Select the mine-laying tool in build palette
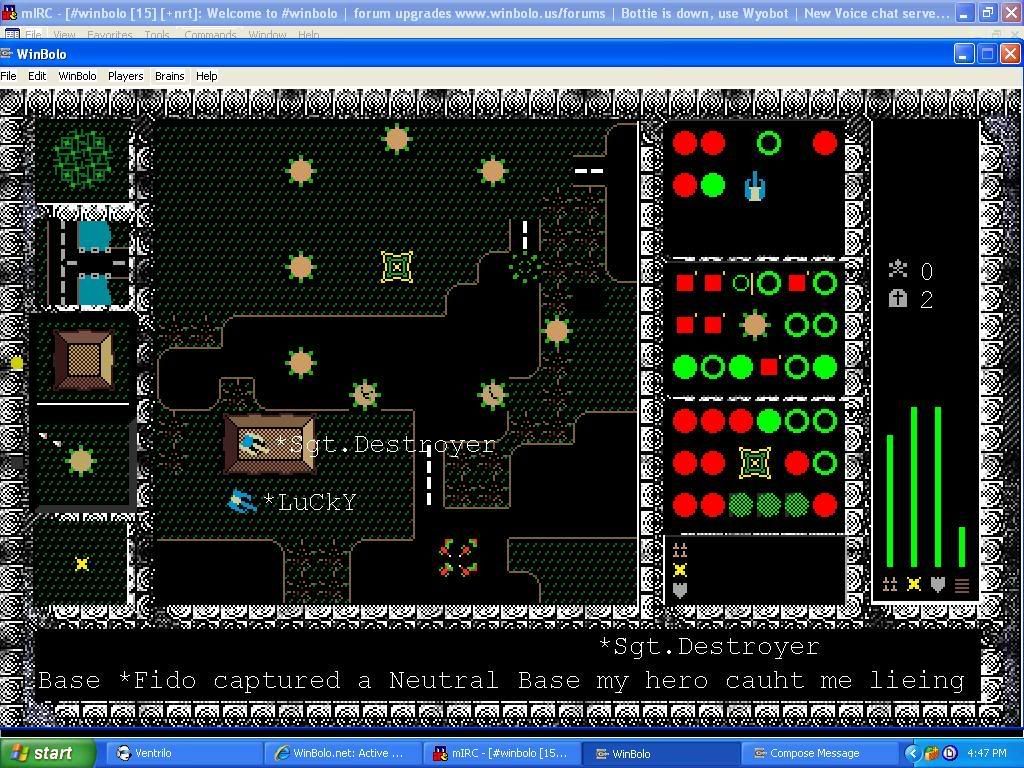The width and height of the screenshot is (1024, 768). click(x=82, y=564)
